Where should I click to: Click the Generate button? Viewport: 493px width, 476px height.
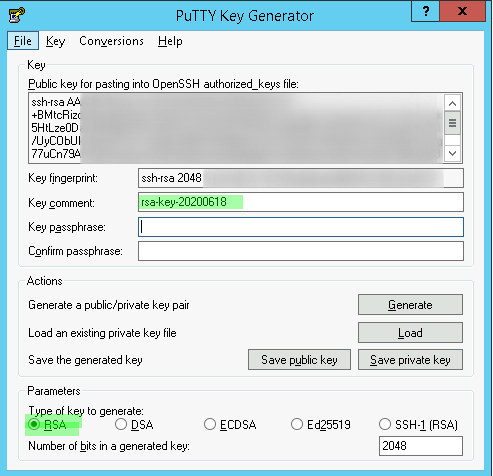tap(410, 304)
